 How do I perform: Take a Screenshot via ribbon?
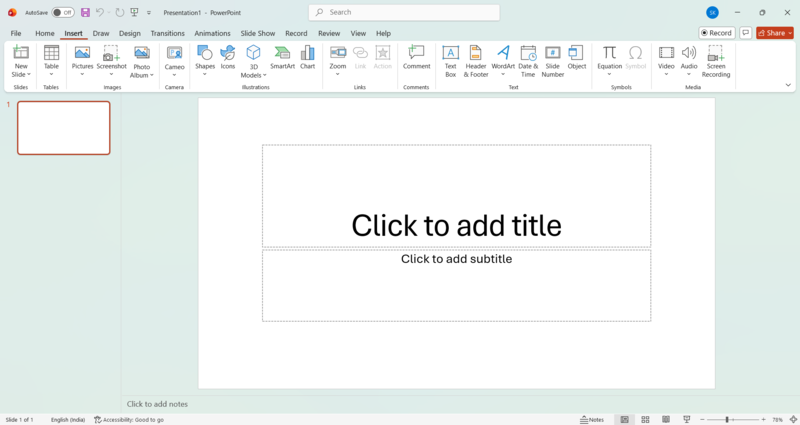click(x=111, y=61)
